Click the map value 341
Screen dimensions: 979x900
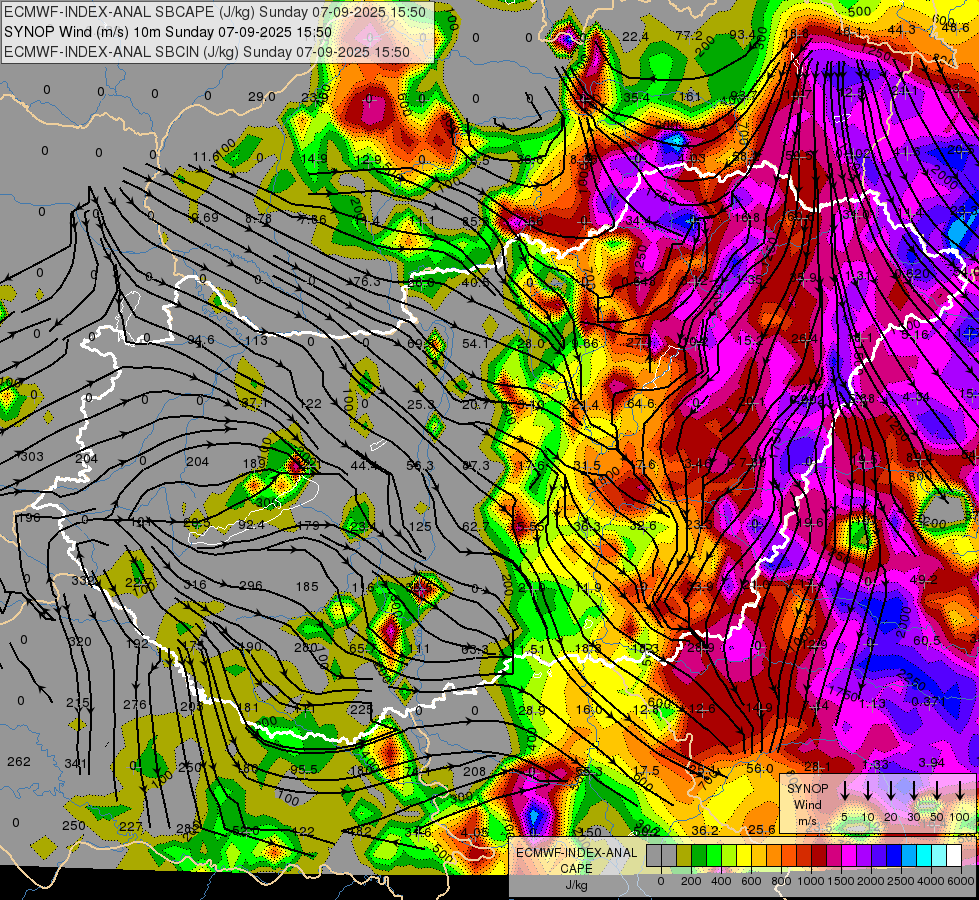76,763
